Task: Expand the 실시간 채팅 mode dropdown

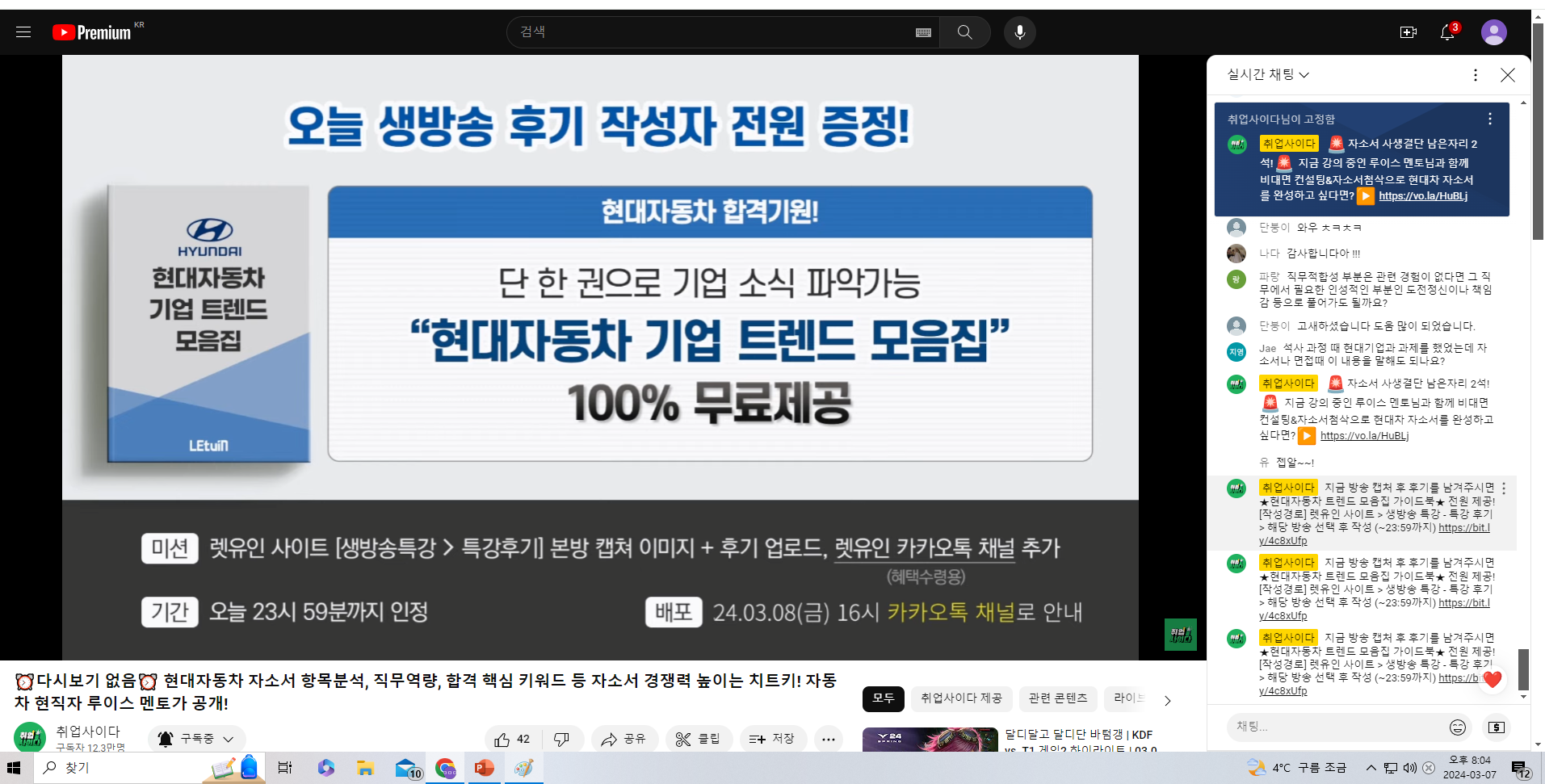Action: [x=1268, y=74]
